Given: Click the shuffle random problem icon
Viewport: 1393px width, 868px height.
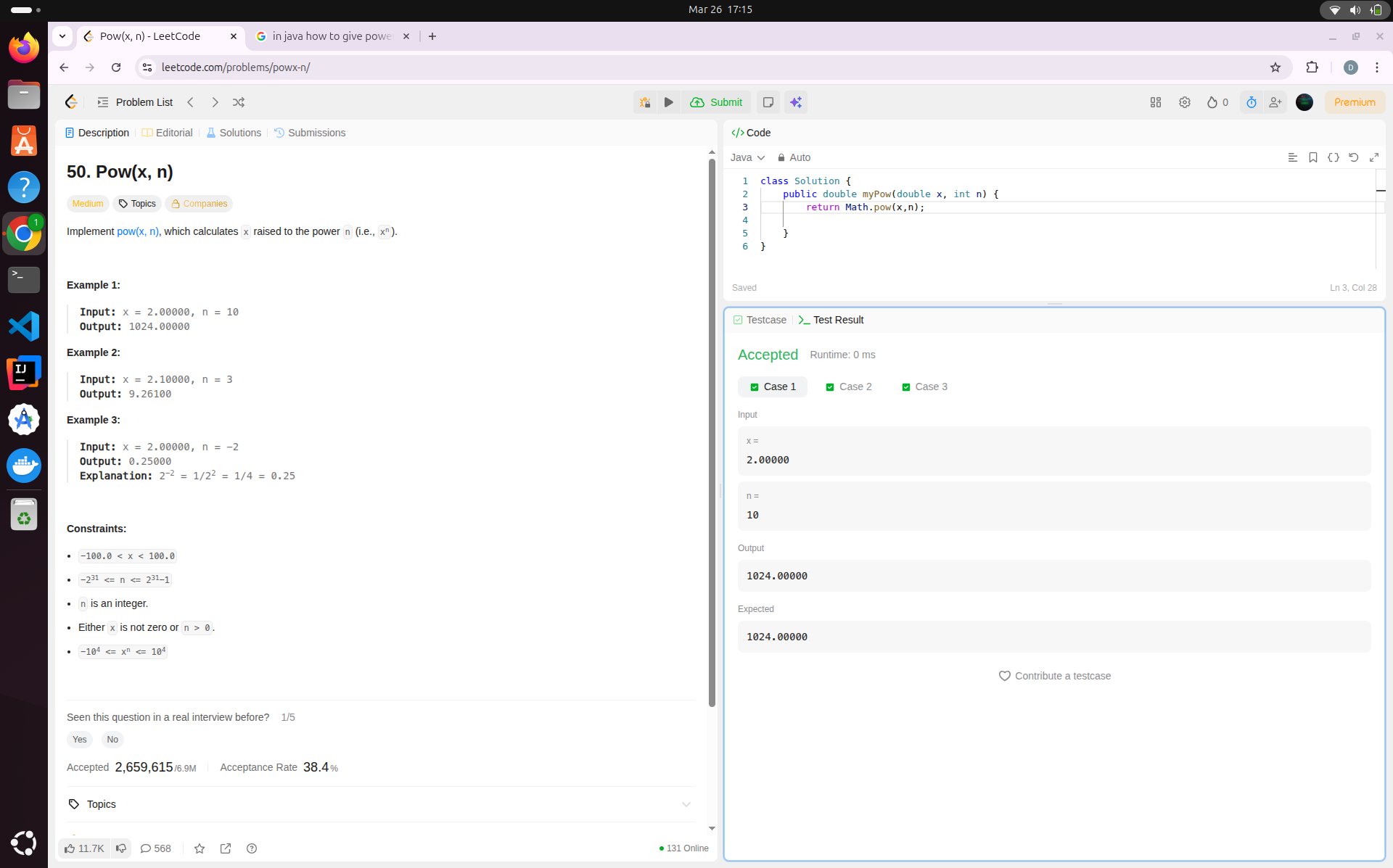Looking at the screenshot, I should click(x=239, y=102).
